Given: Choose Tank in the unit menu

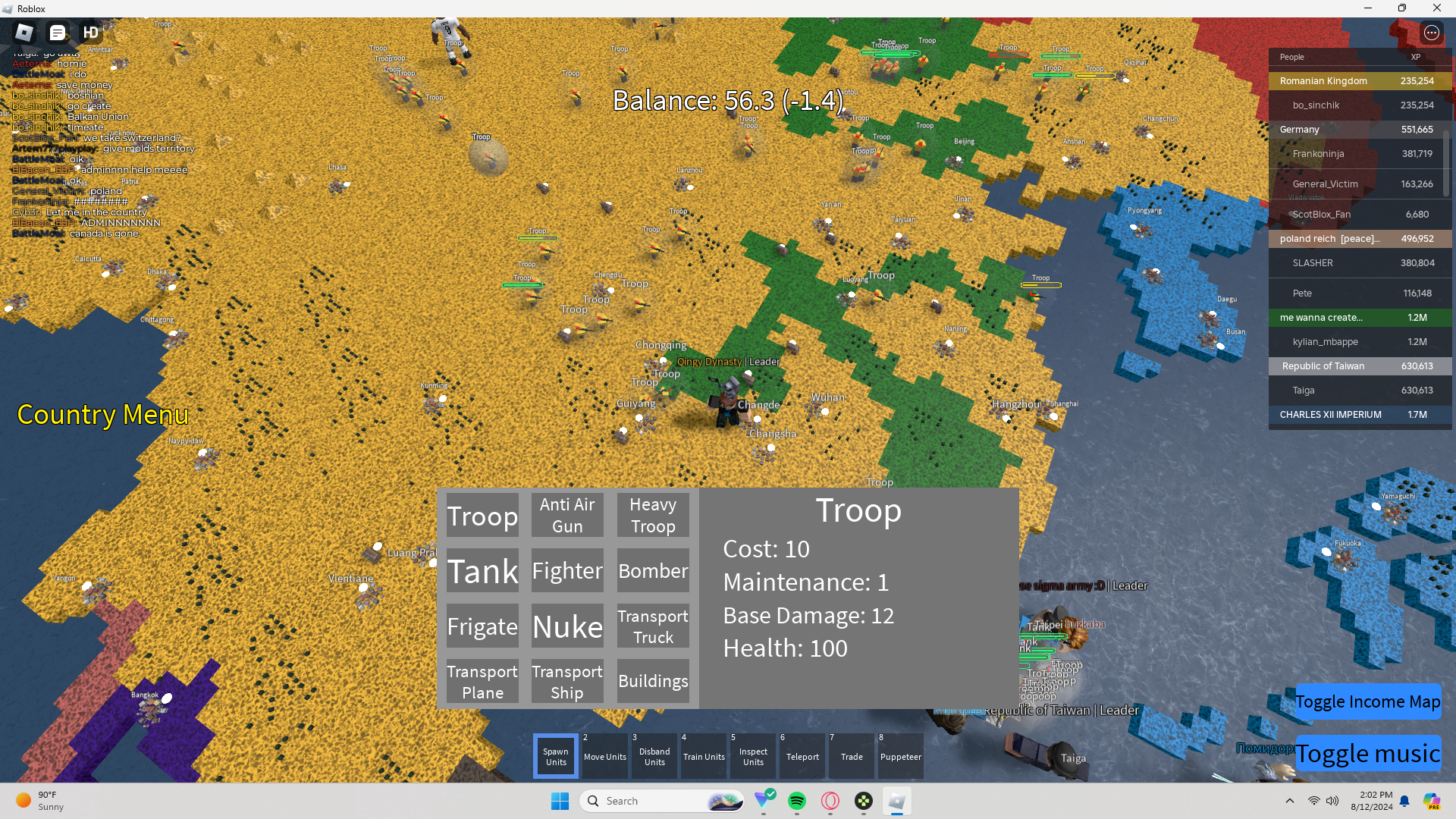Looking at the screenshot, I should [482, 570].
